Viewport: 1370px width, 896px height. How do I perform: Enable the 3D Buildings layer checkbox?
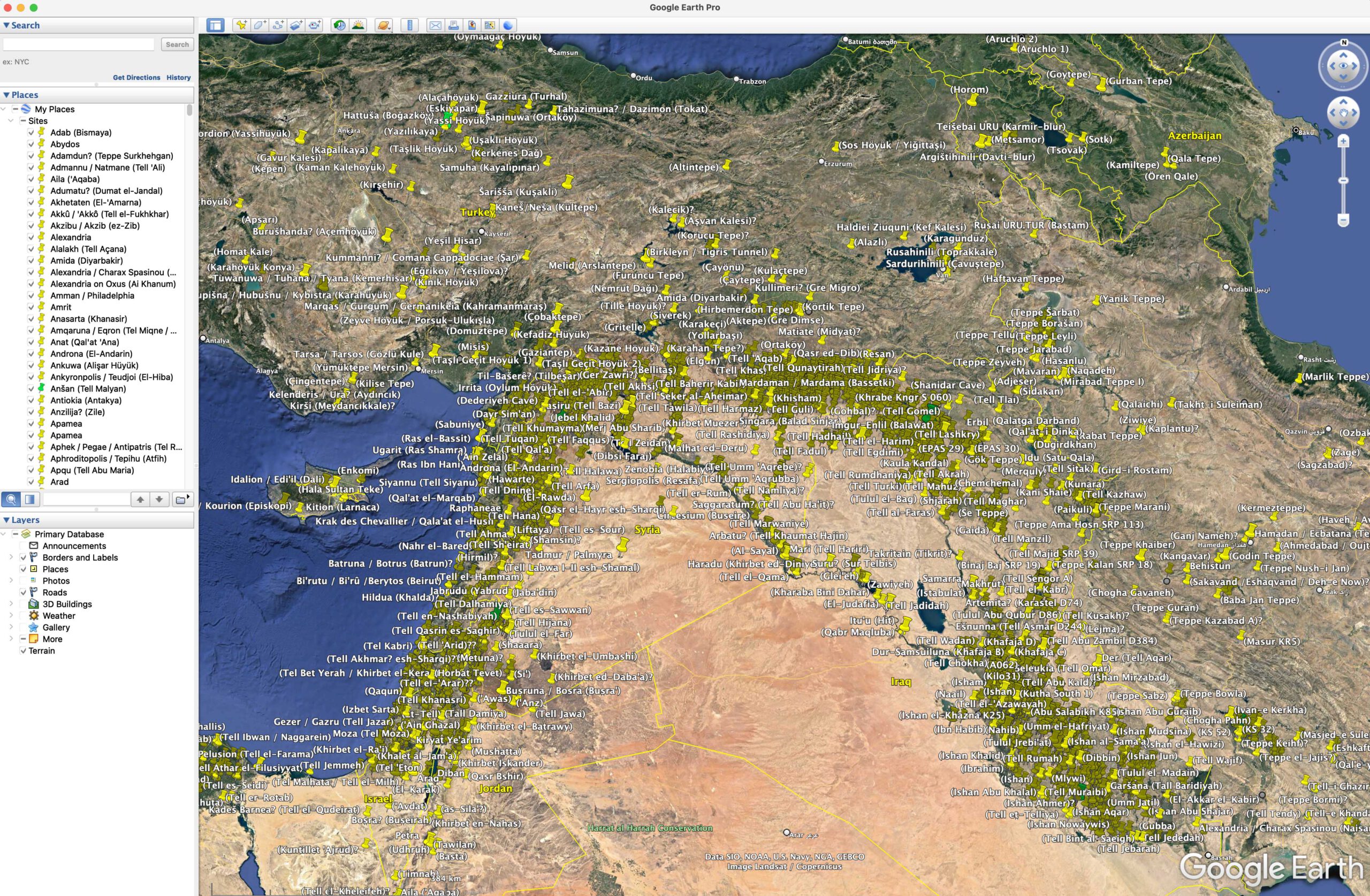point(24,604)
